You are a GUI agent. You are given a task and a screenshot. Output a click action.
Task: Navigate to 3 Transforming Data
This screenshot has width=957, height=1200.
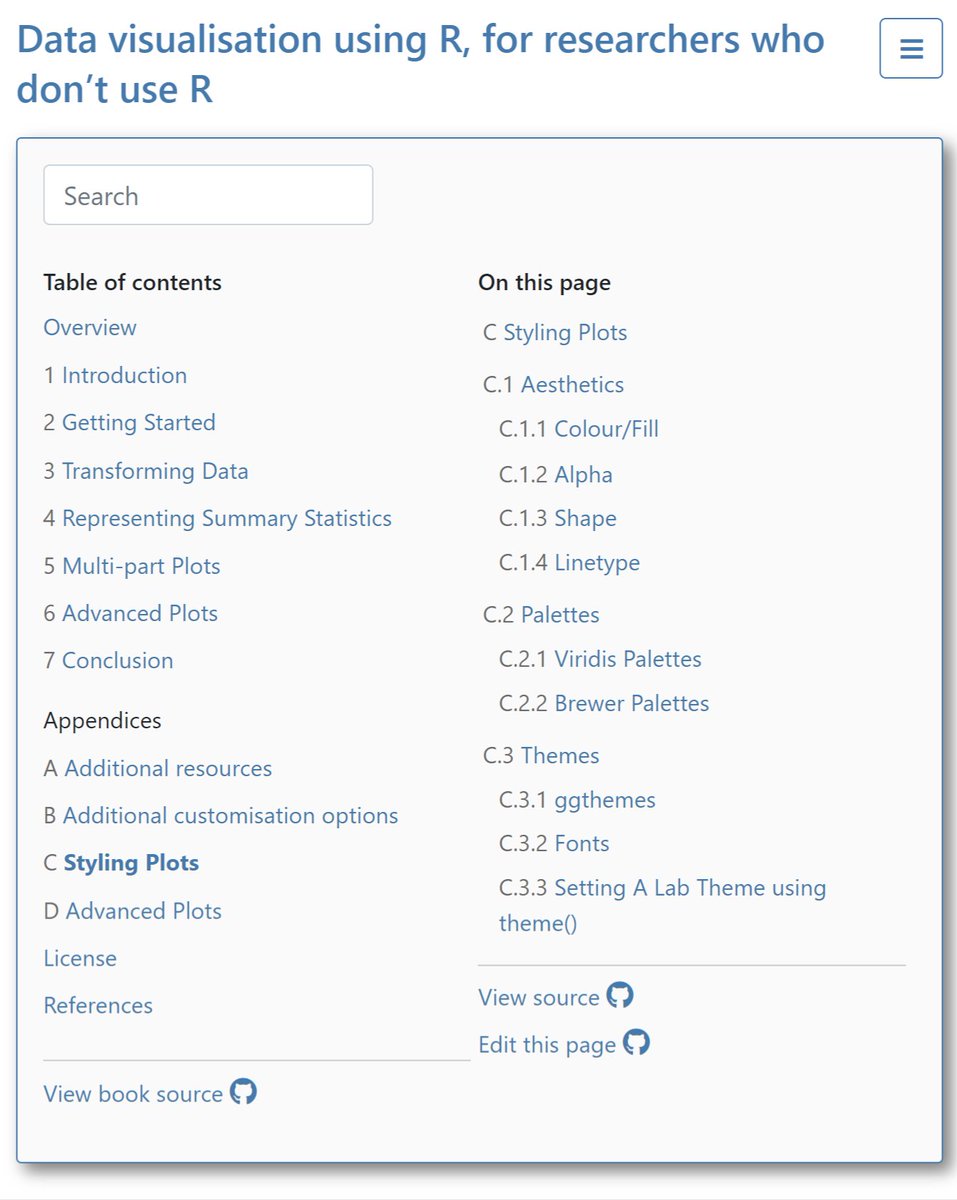146,471
